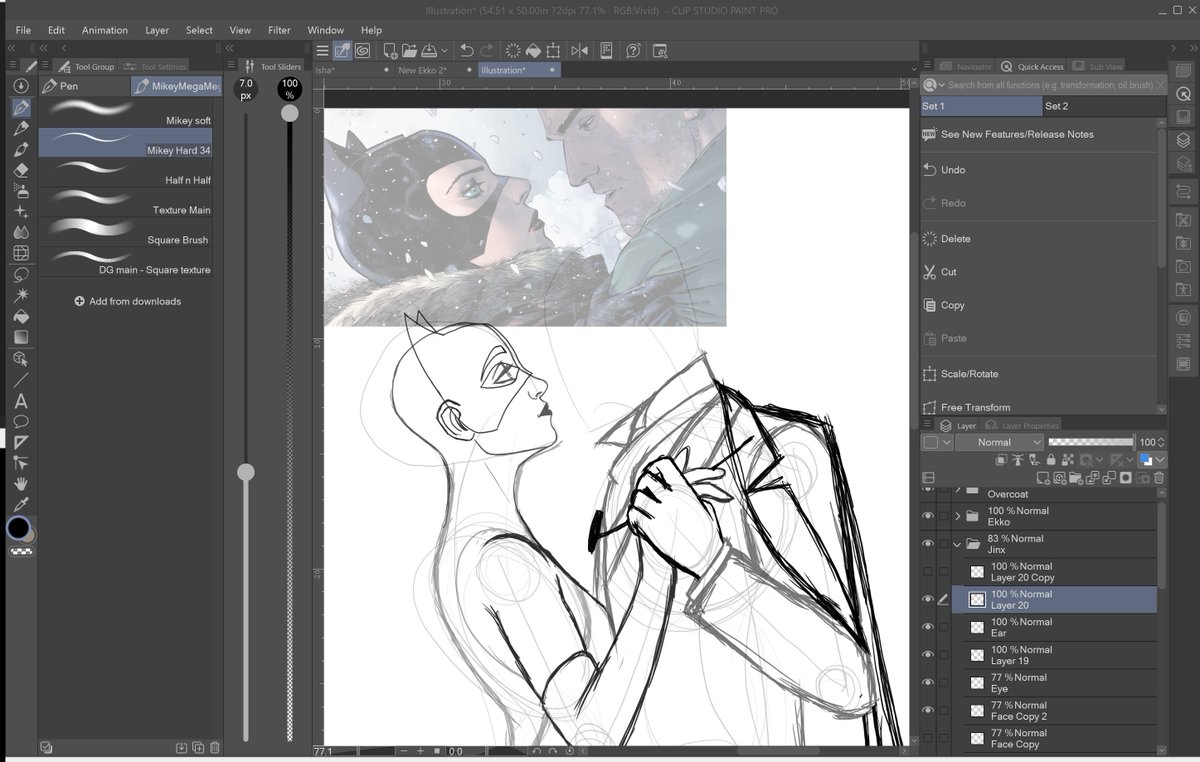Click the New raster layer icon
The width and height of the screenshot is (1200, 762).
click(x=1043, y=478)
